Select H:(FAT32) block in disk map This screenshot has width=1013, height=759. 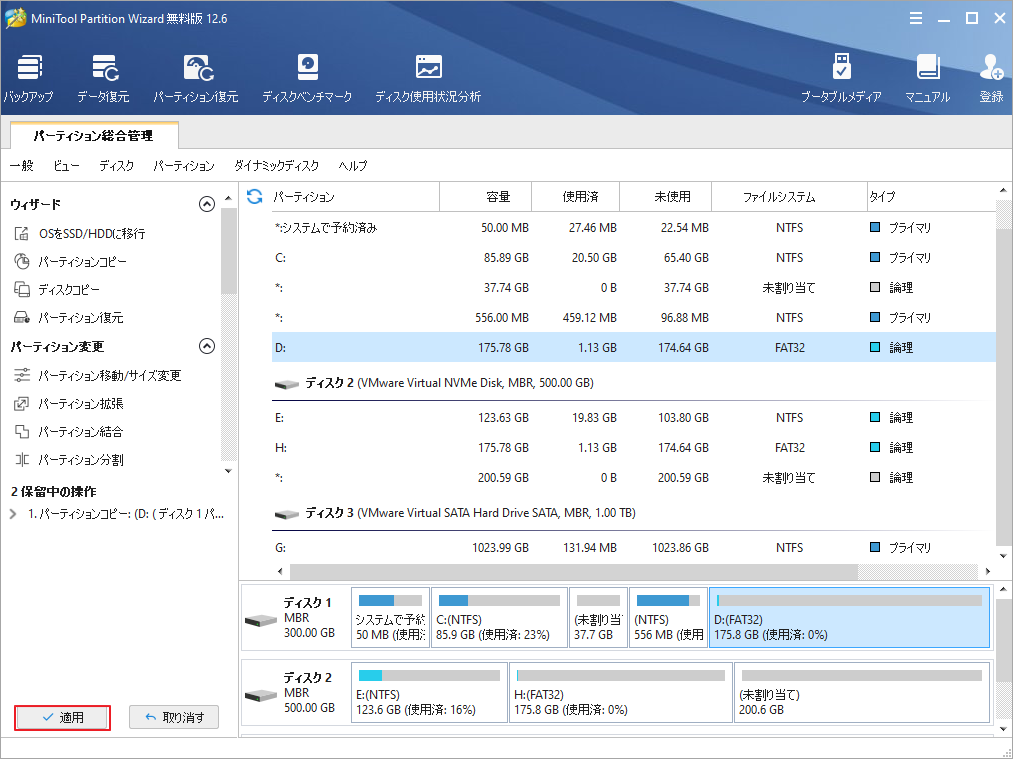coord(621,692)
